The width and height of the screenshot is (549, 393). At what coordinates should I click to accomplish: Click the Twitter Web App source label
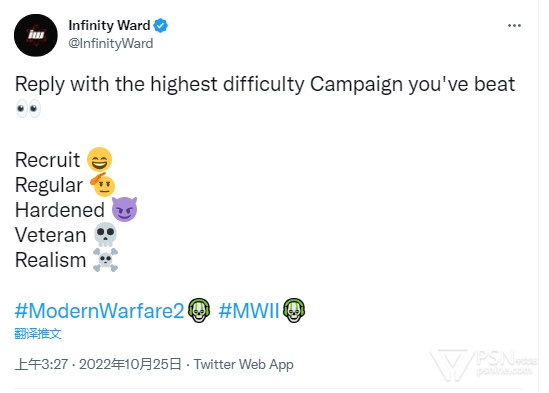pos(244,364)
